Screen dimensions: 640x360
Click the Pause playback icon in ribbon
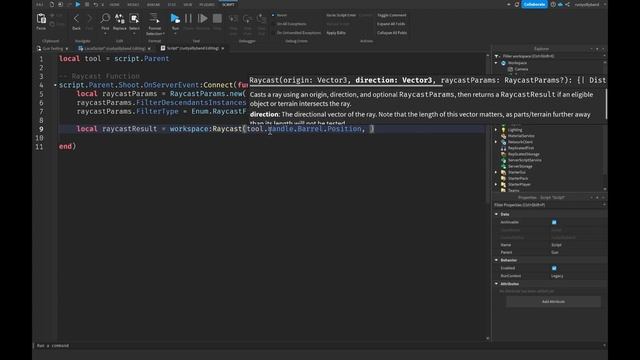click(188, 18)
